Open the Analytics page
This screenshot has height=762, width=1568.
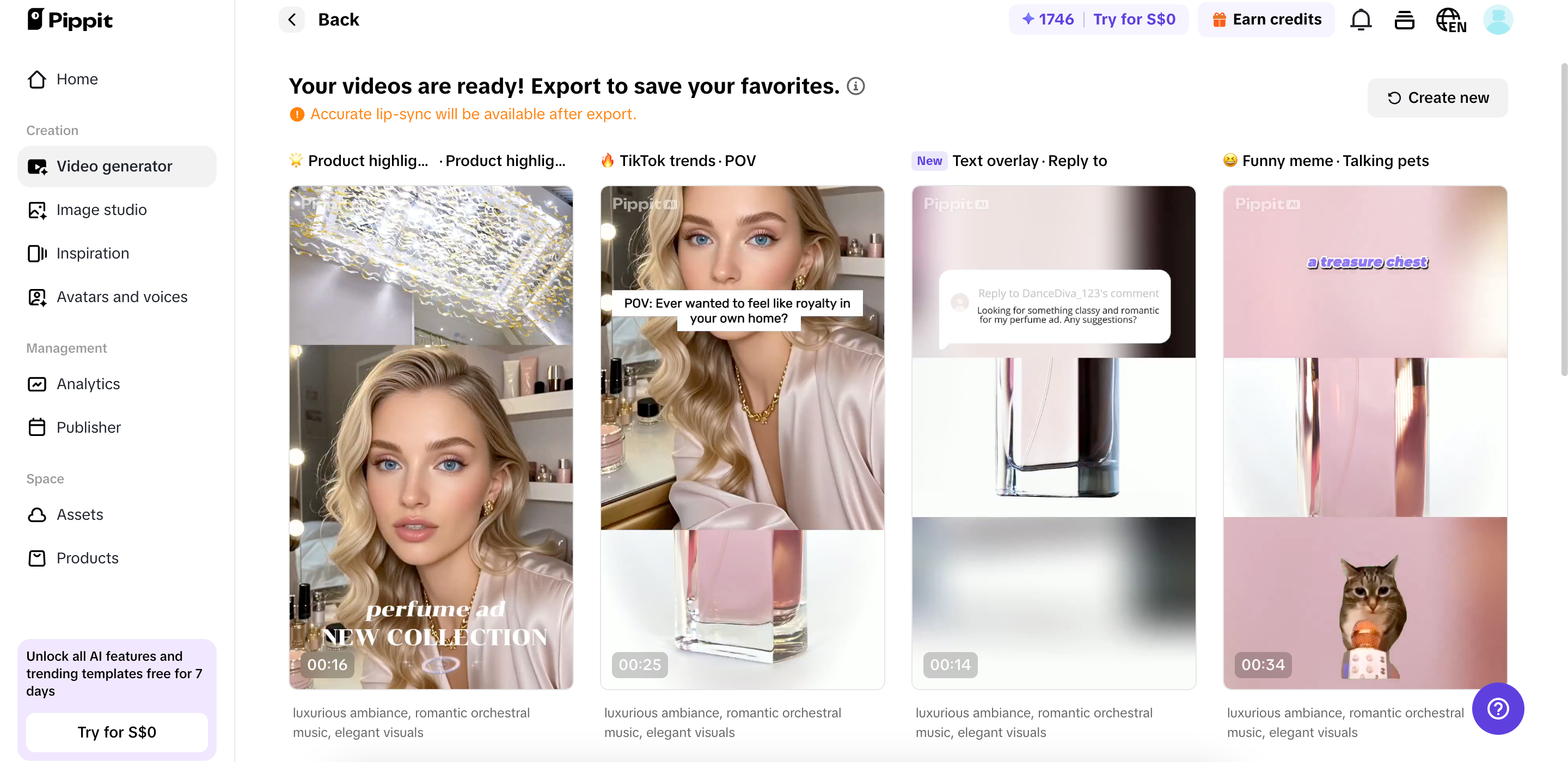pyautogui.click(x=88, y=384)
